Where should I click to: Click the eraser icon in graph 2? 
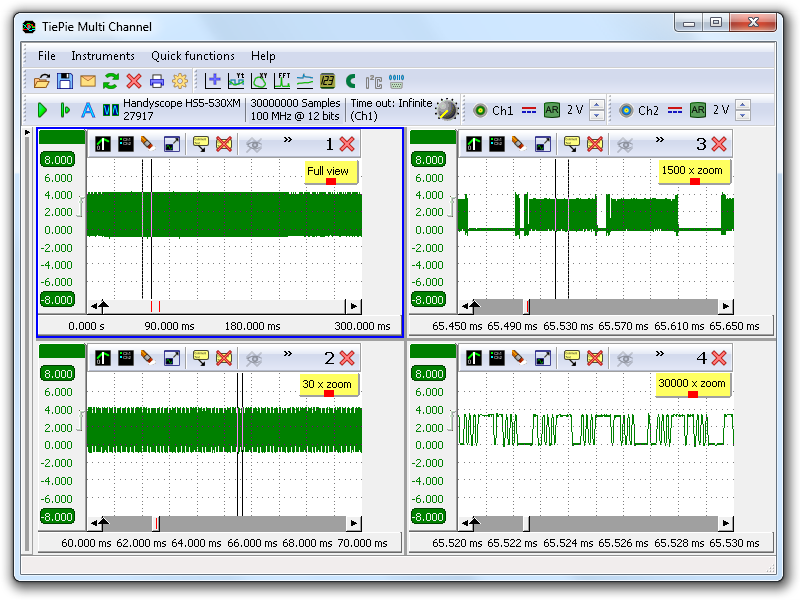(x=148, y=358)
